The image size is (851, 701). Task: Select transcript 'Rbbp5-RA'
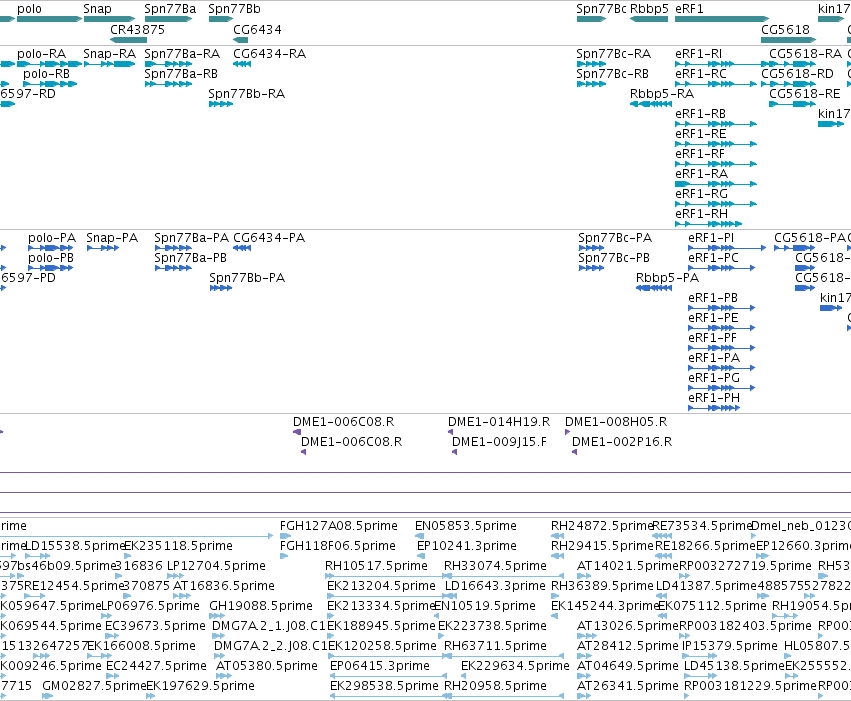[662, 94]
